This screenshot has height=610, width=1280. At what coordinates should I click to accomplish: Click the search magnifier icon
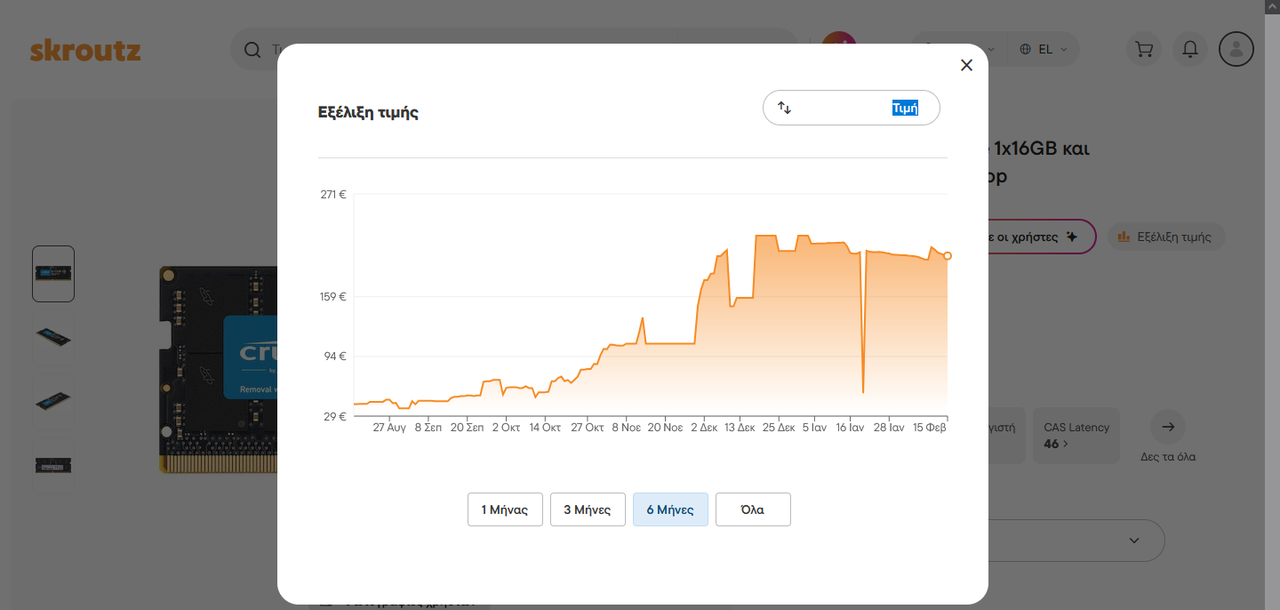[252, 49]
